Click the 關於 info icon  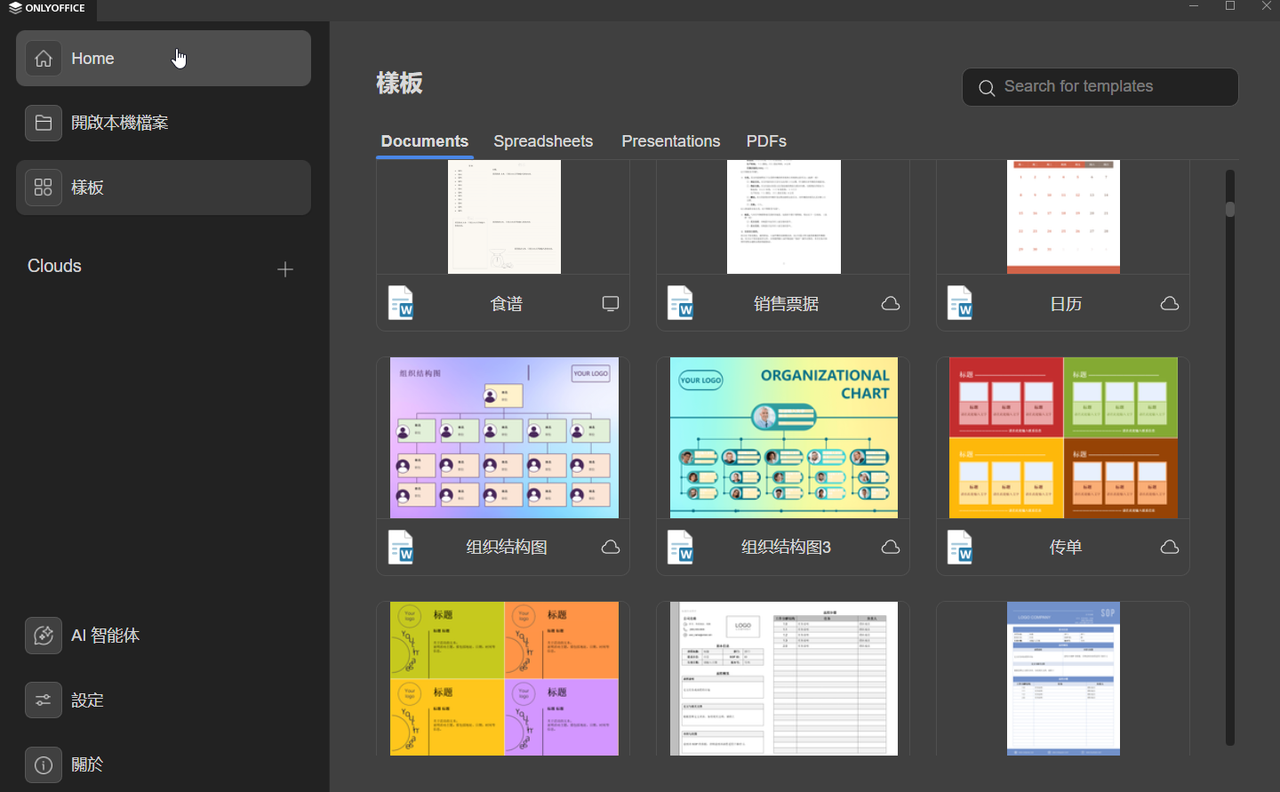[x=43, y=765]
